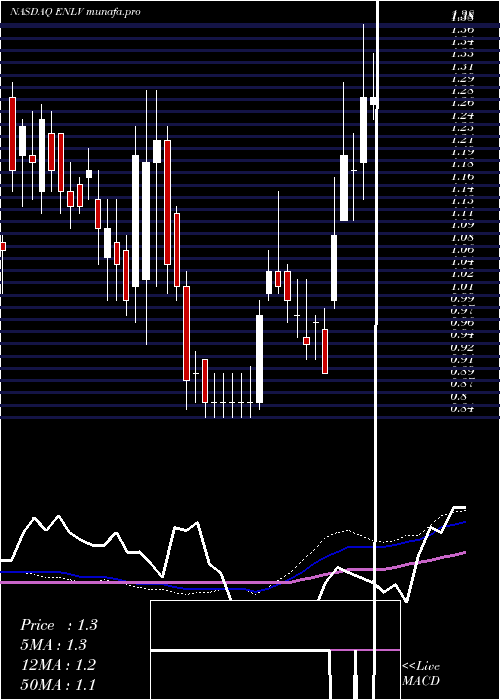Click the 1.16 price axis label
Viewport: 500px width, 700px height.
462,177
